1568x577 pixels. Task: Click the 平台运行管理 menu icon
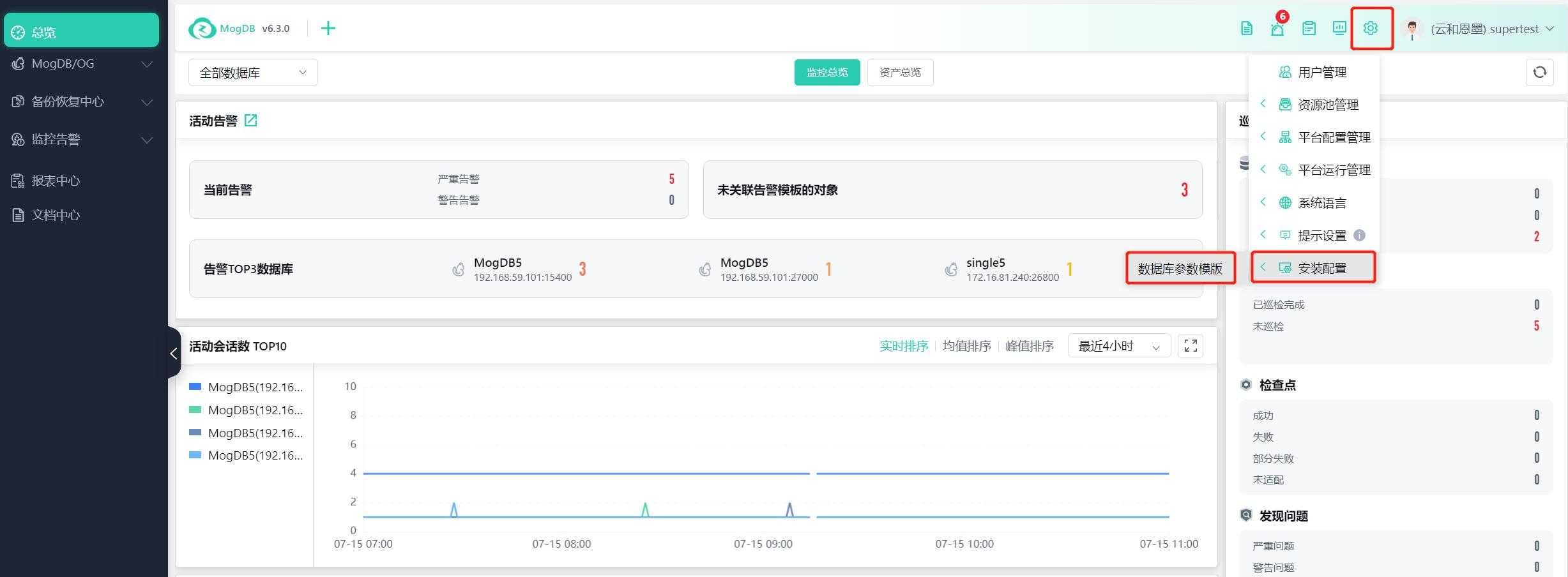click(1285, 170)
